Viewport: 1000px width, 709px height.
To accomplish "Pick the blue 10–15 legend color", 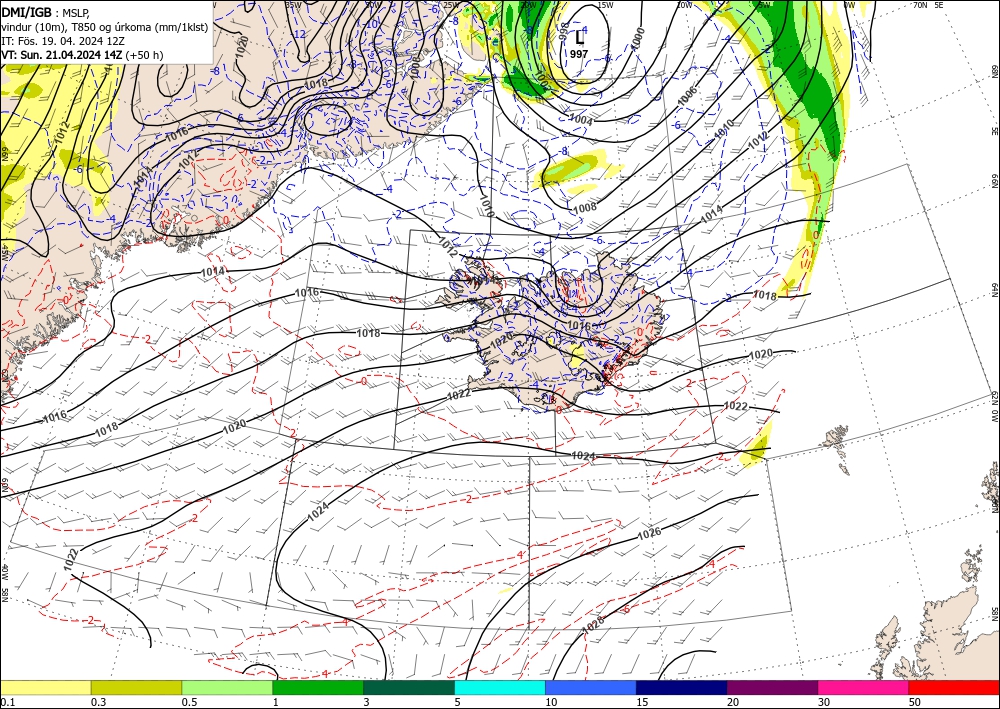I will point(591,687).
